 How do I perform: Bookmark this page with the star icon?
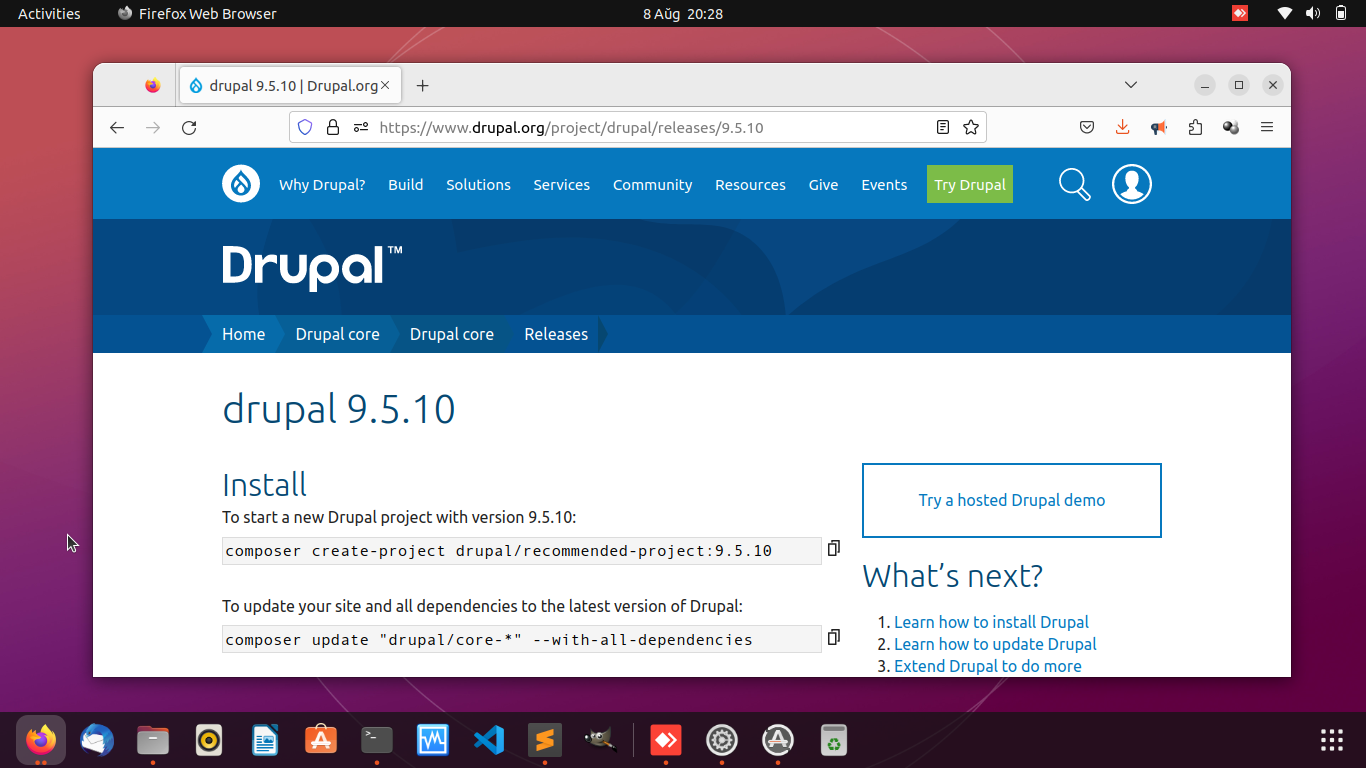tap(970, 127)
